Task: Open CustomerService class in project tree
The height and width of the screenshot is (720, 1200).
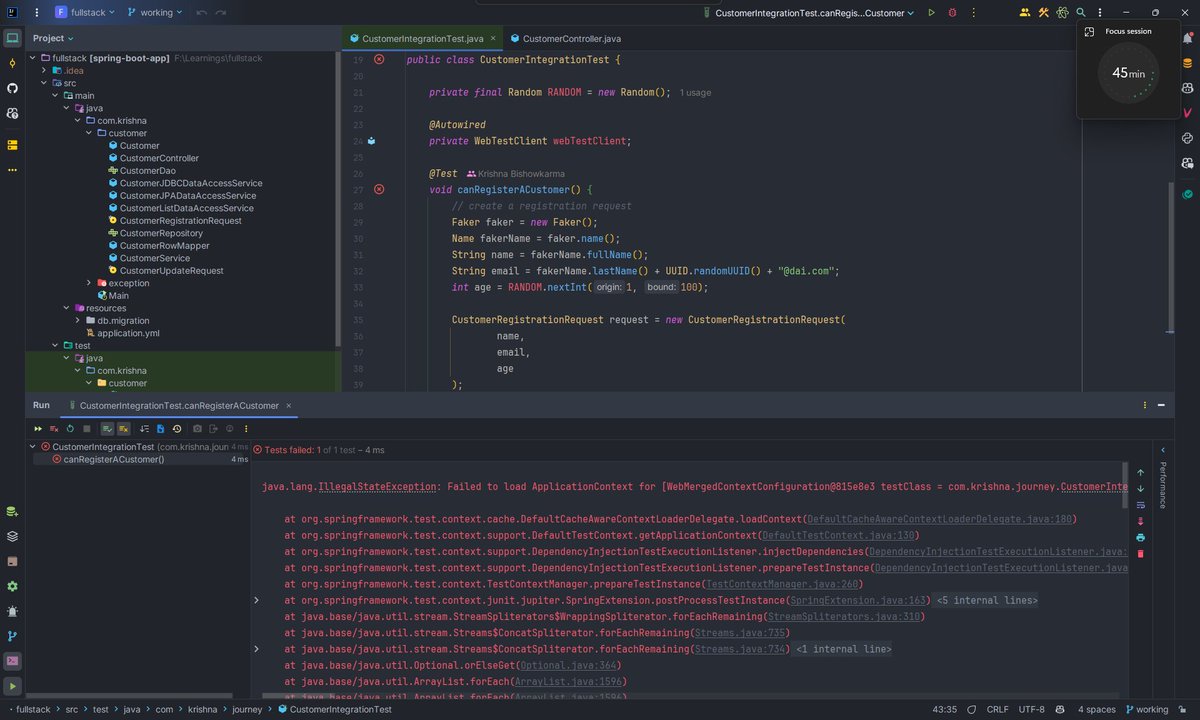Action: click(x=154, y=258)
